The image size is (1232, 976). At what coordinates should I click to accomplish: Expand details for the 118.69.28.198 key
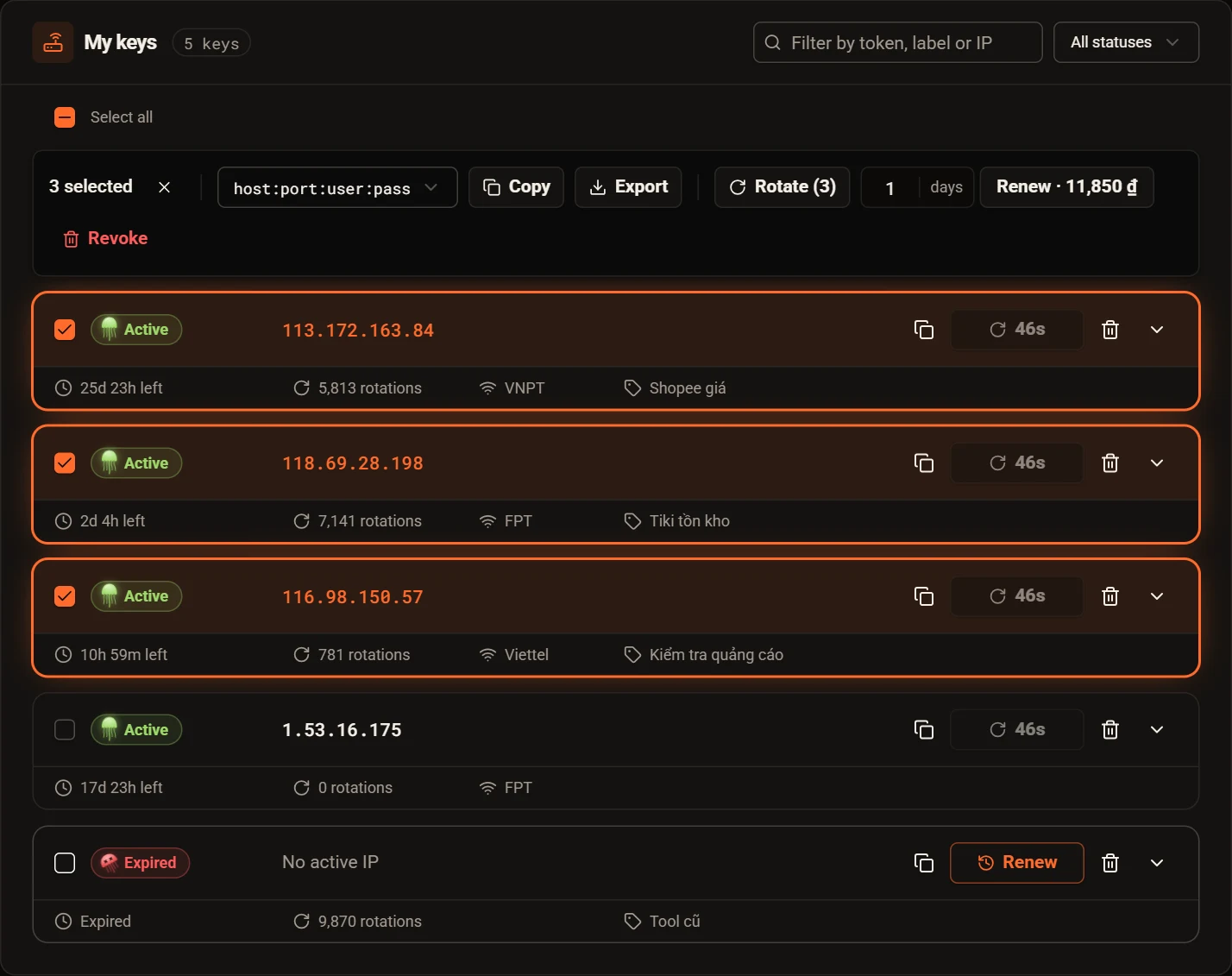pos(1157,463)
